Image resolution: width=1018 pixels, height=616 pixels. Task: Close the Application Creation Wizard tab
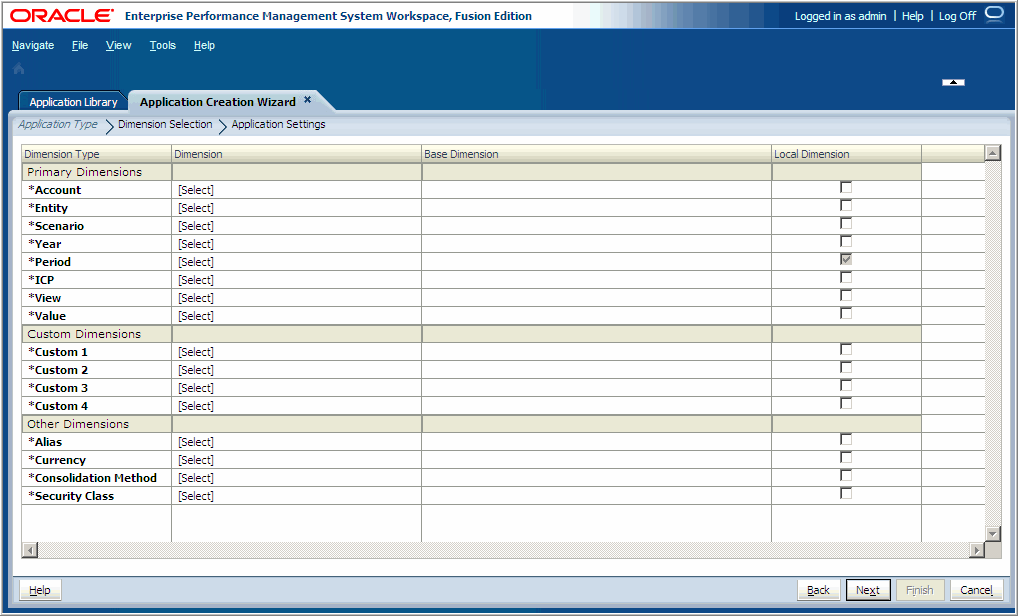coord(306,100)
